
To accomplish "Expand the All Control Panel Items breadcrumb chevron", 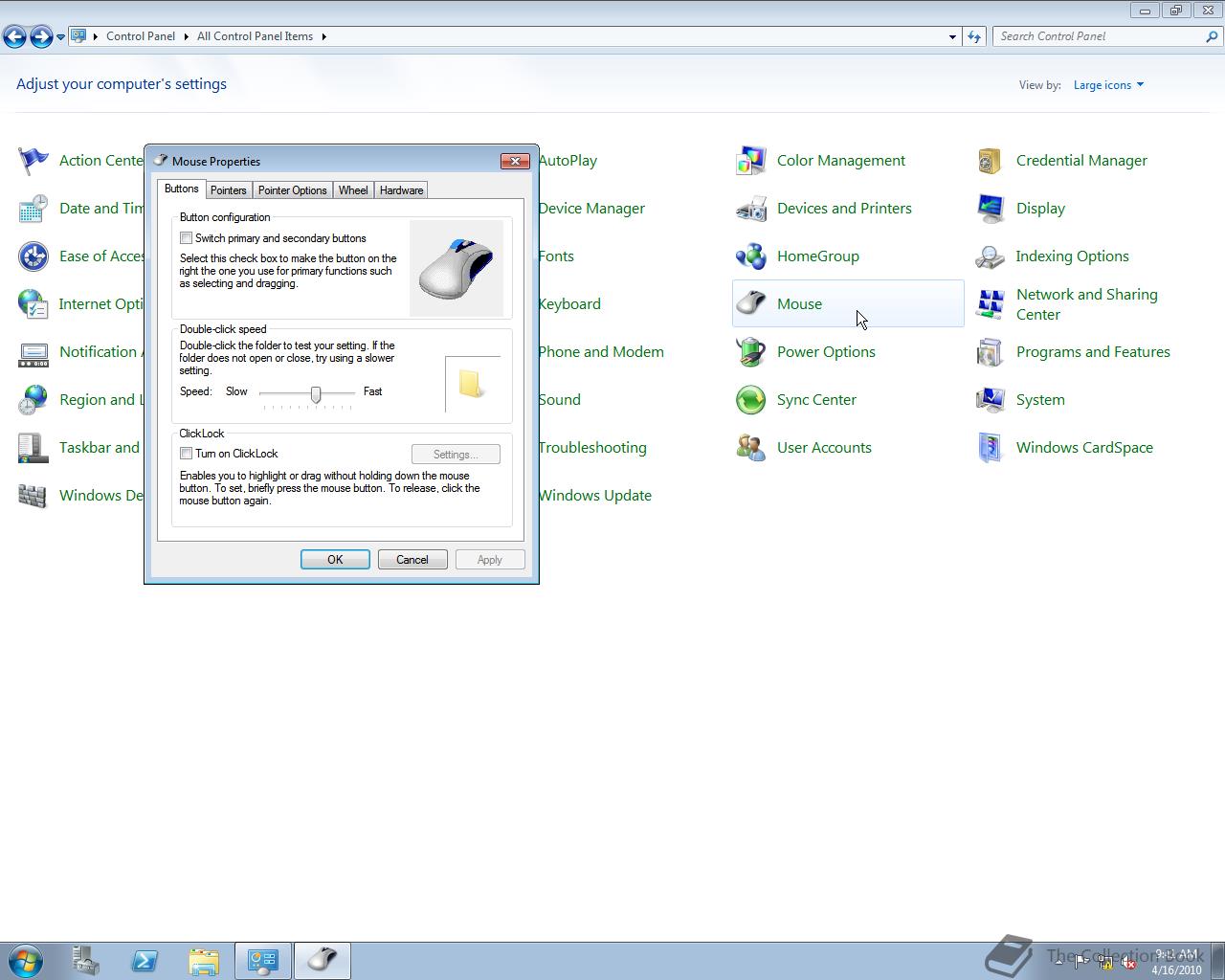I will (323, 36).
